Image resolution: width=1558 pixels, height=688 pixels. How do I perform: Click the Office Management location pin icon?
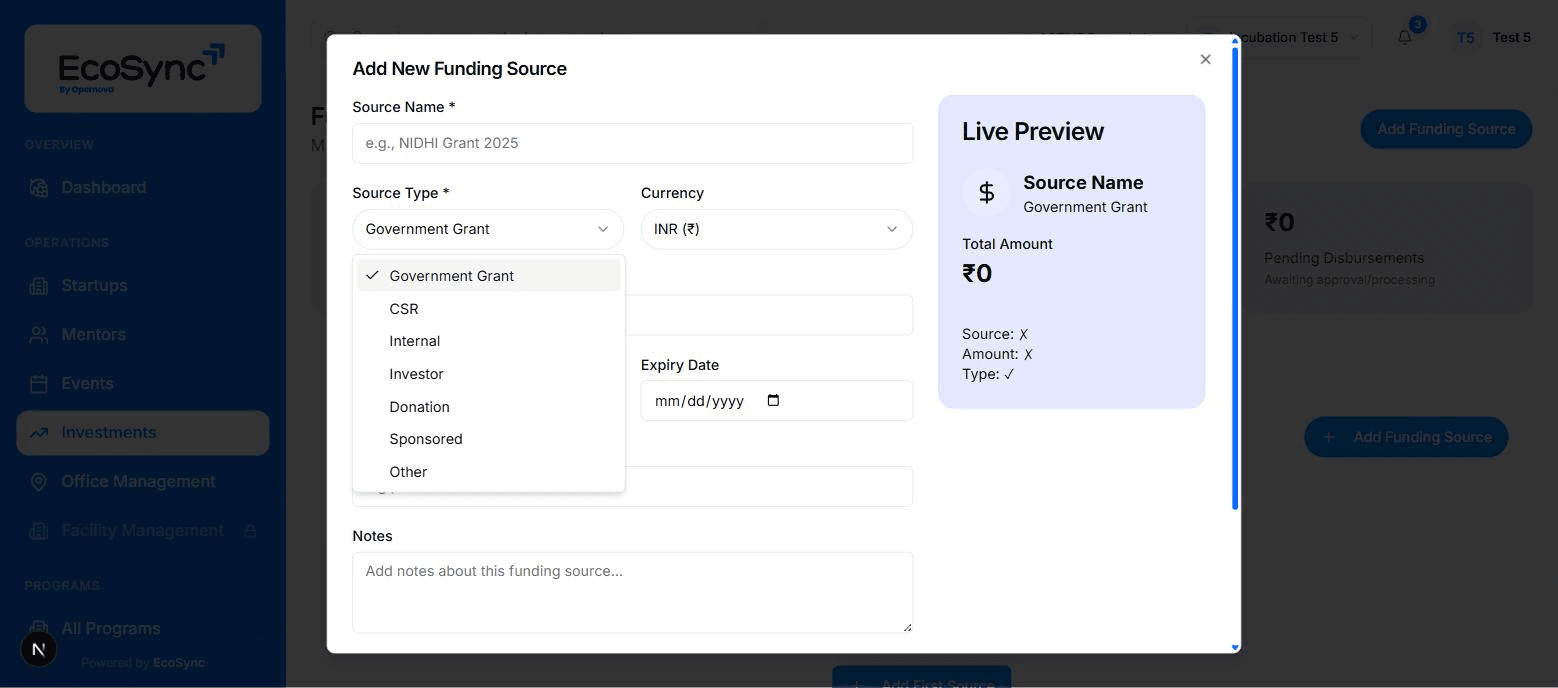(x=39, y=482)
